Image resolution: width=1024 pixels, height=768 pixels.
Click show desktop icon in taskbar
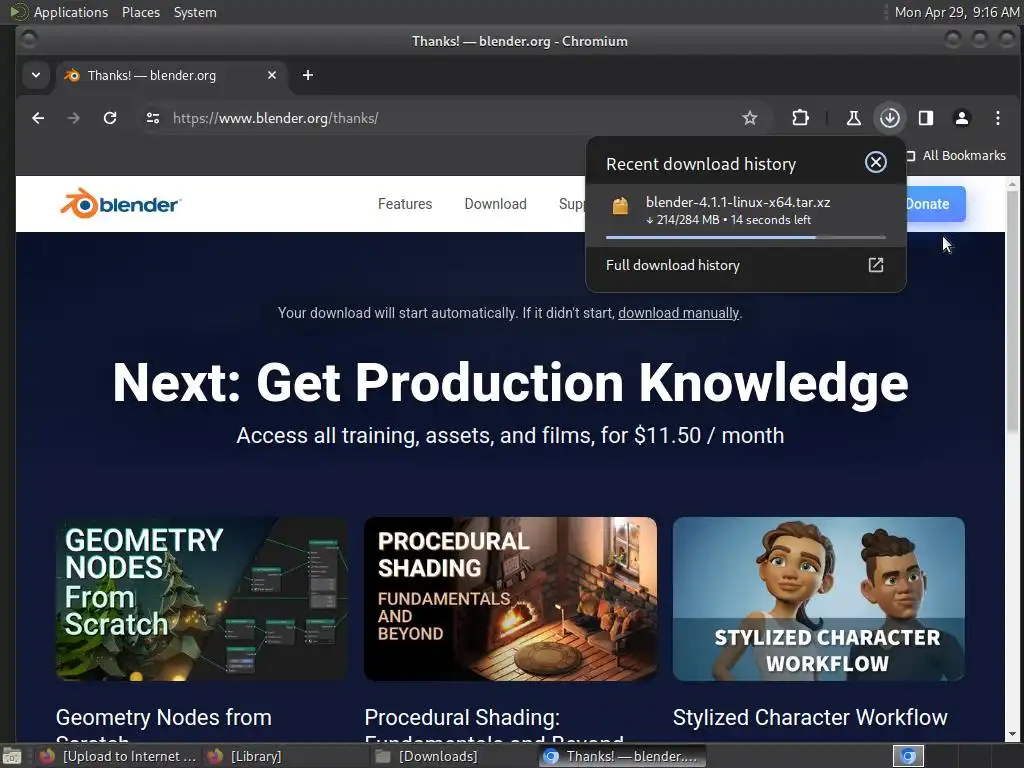point(12,757)
